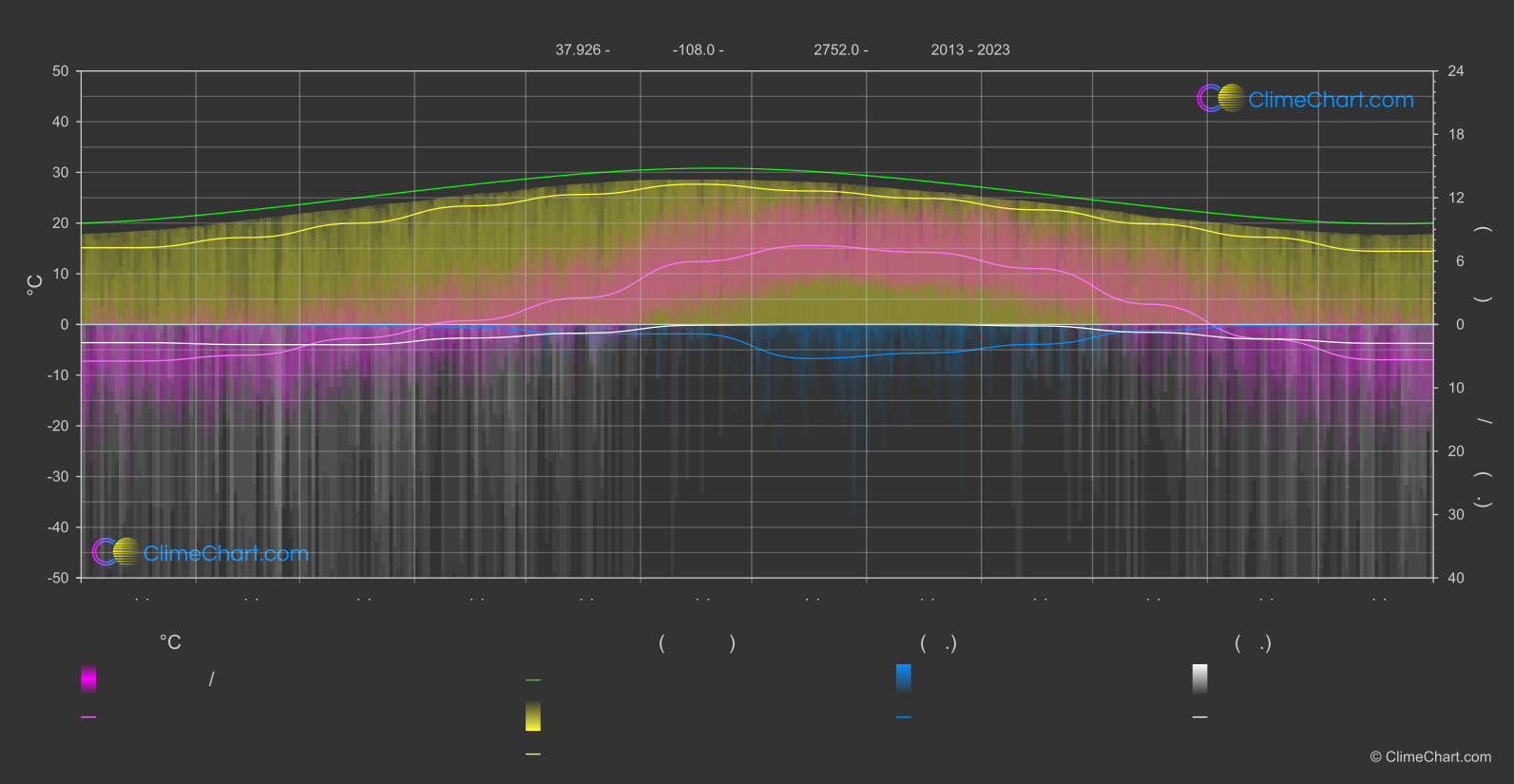Click the 24 tick label on hours axis

1456,71
